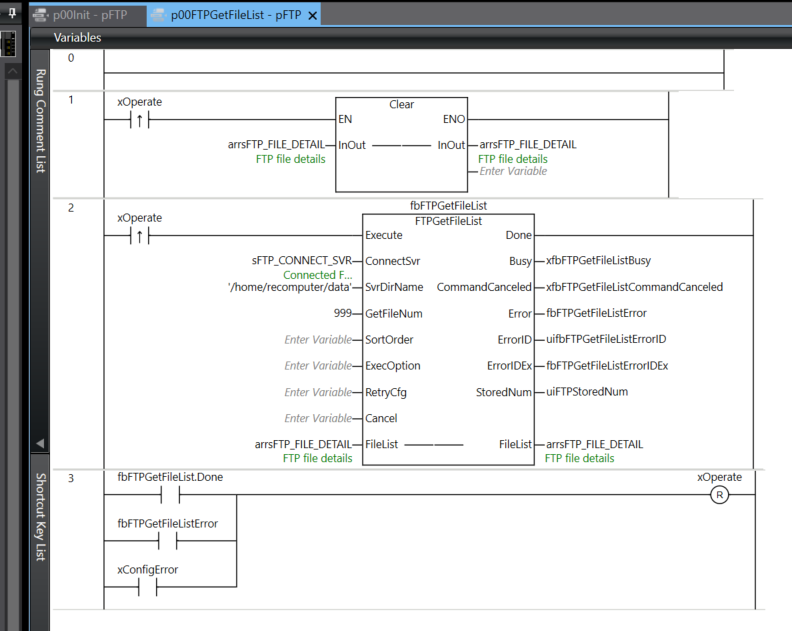Select the rising-edge xOperate contact in rung 1
Screen dimensions: 792x631
[139, 121]
